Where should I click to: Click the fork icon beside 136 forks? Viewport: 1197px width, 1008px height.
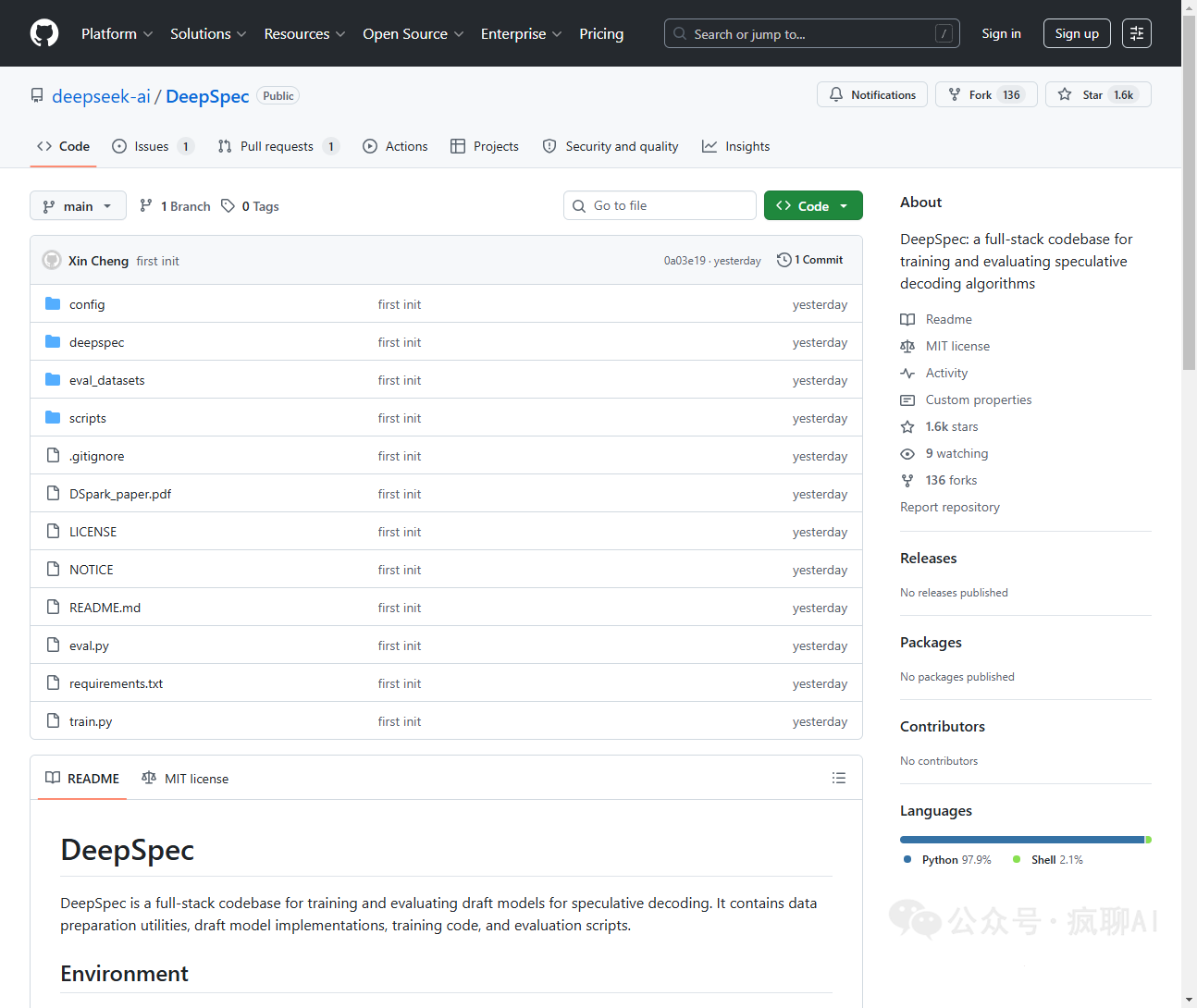907,480
